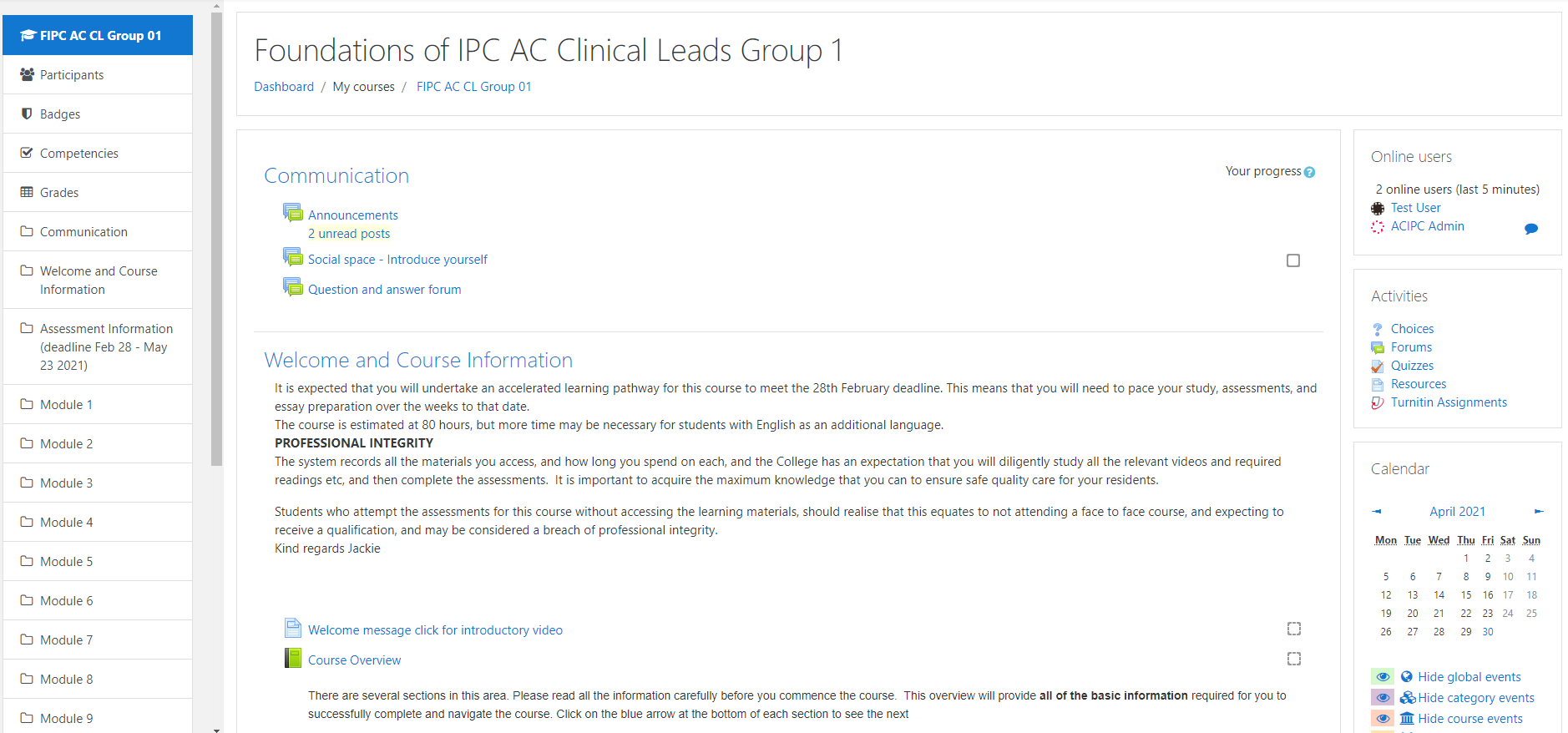Tick the Social space completion checkbox
1568x733 pixels.
1293,260
